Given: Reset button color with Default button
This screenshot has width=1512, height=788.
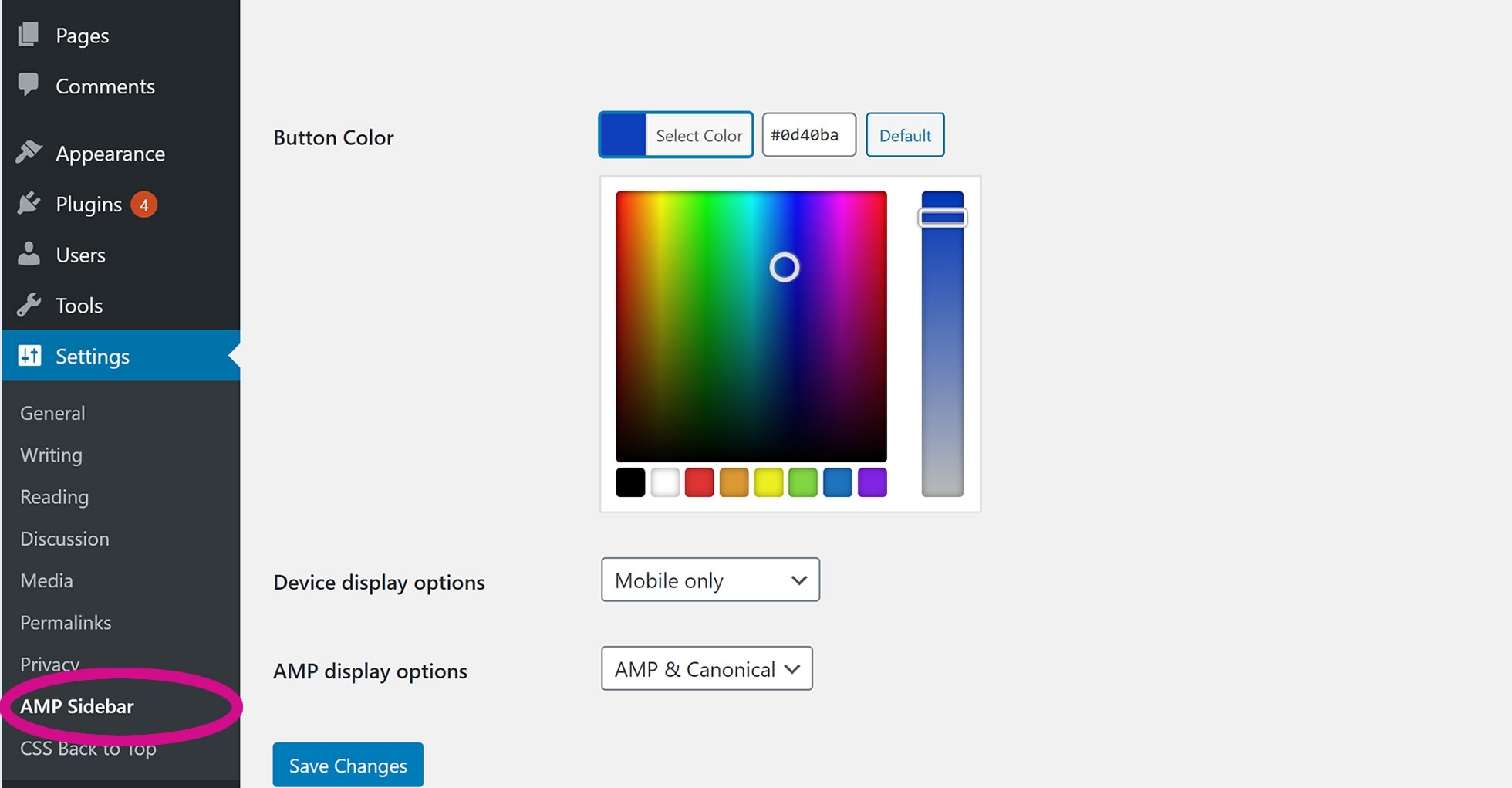Looking at the screenshot, I should [x=905, y=135].
